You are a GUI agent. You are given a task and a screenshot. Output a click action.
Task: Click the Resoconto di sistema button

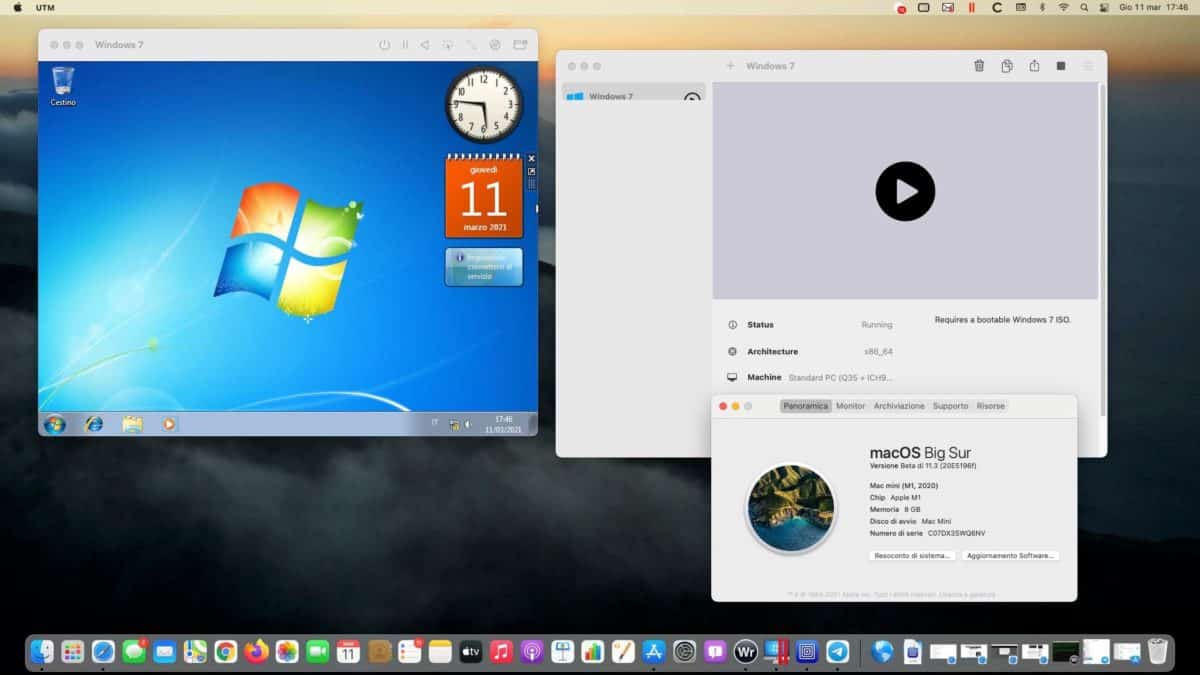[912, 555]
